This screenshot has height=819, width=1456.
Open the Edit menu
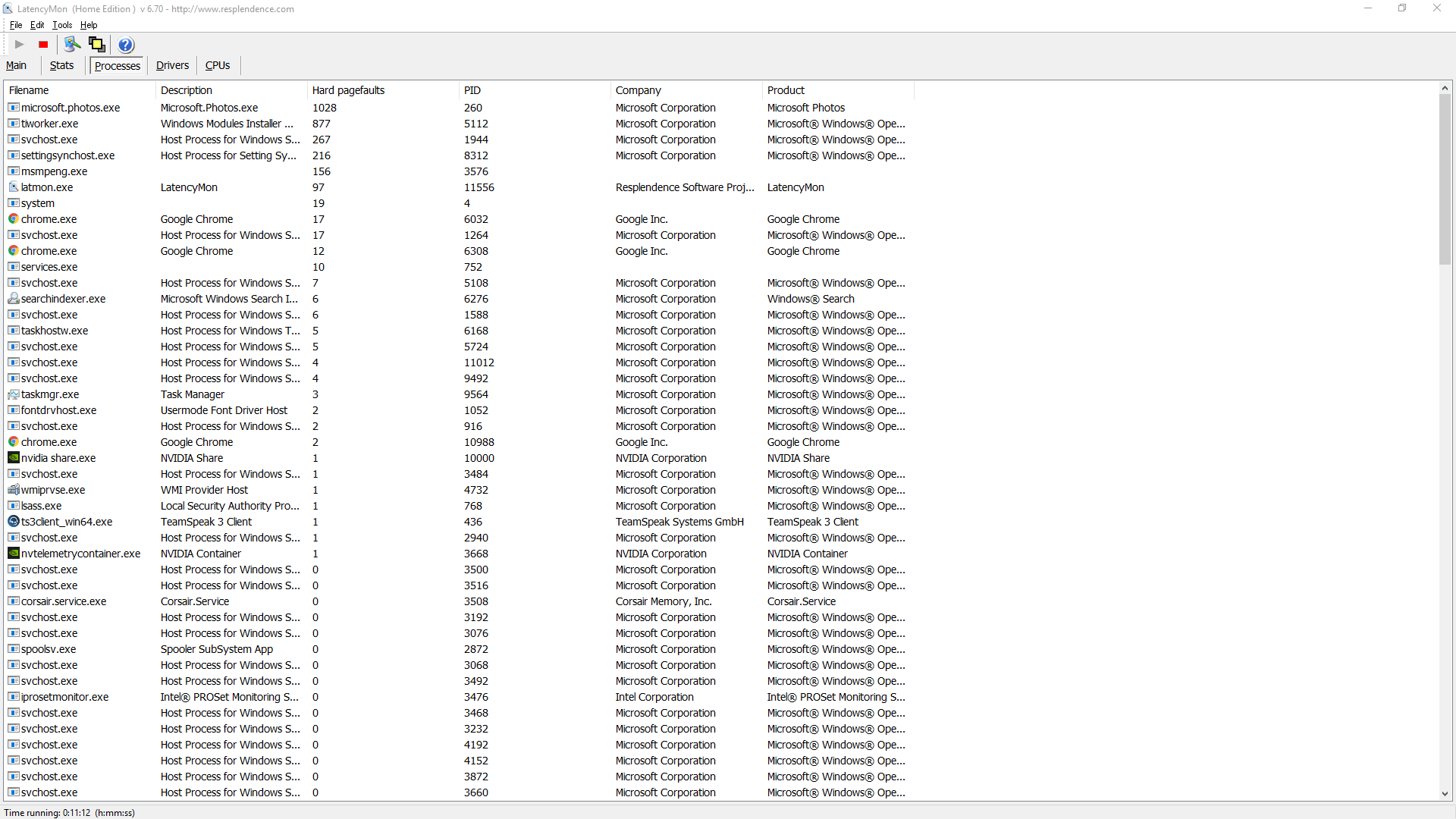click(37, 25)
